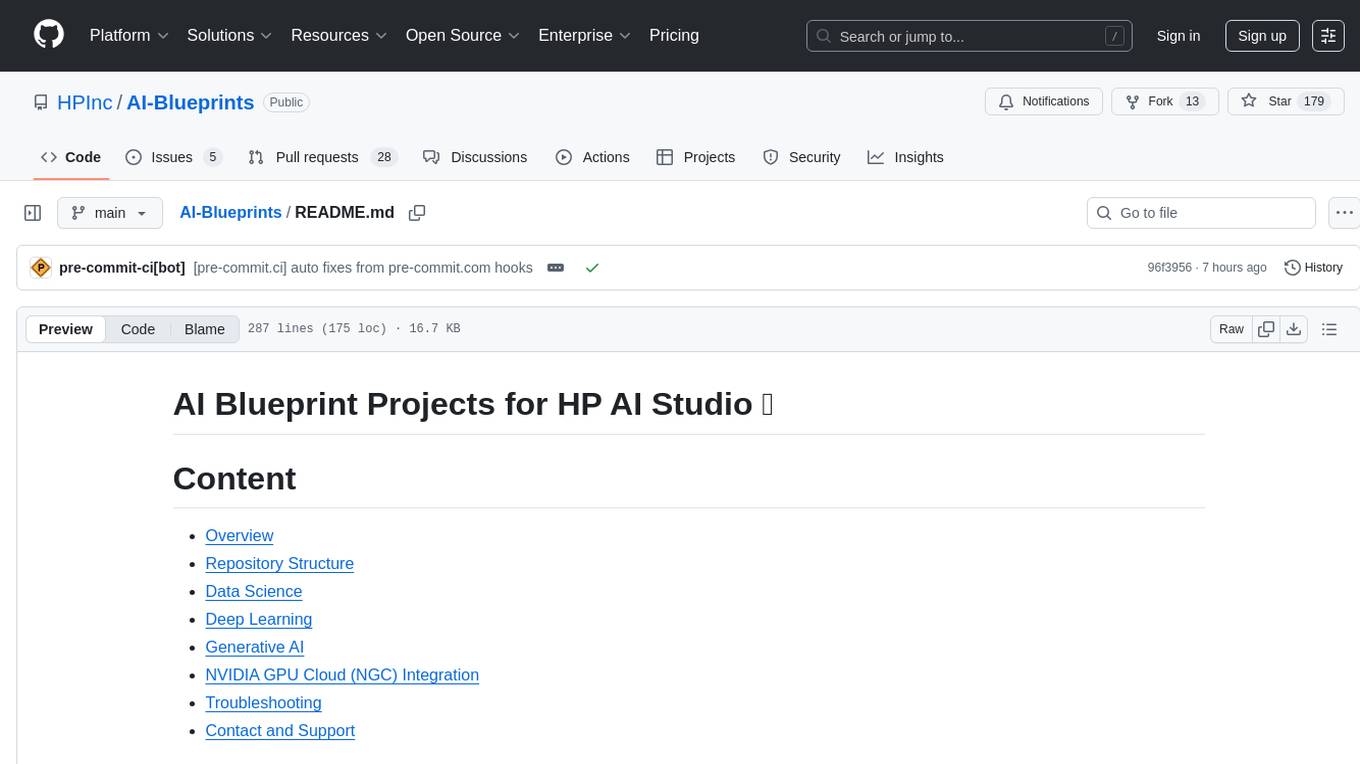Expand the Resources menu
This screenshot has width=1360, height=764.
(339, 35)
